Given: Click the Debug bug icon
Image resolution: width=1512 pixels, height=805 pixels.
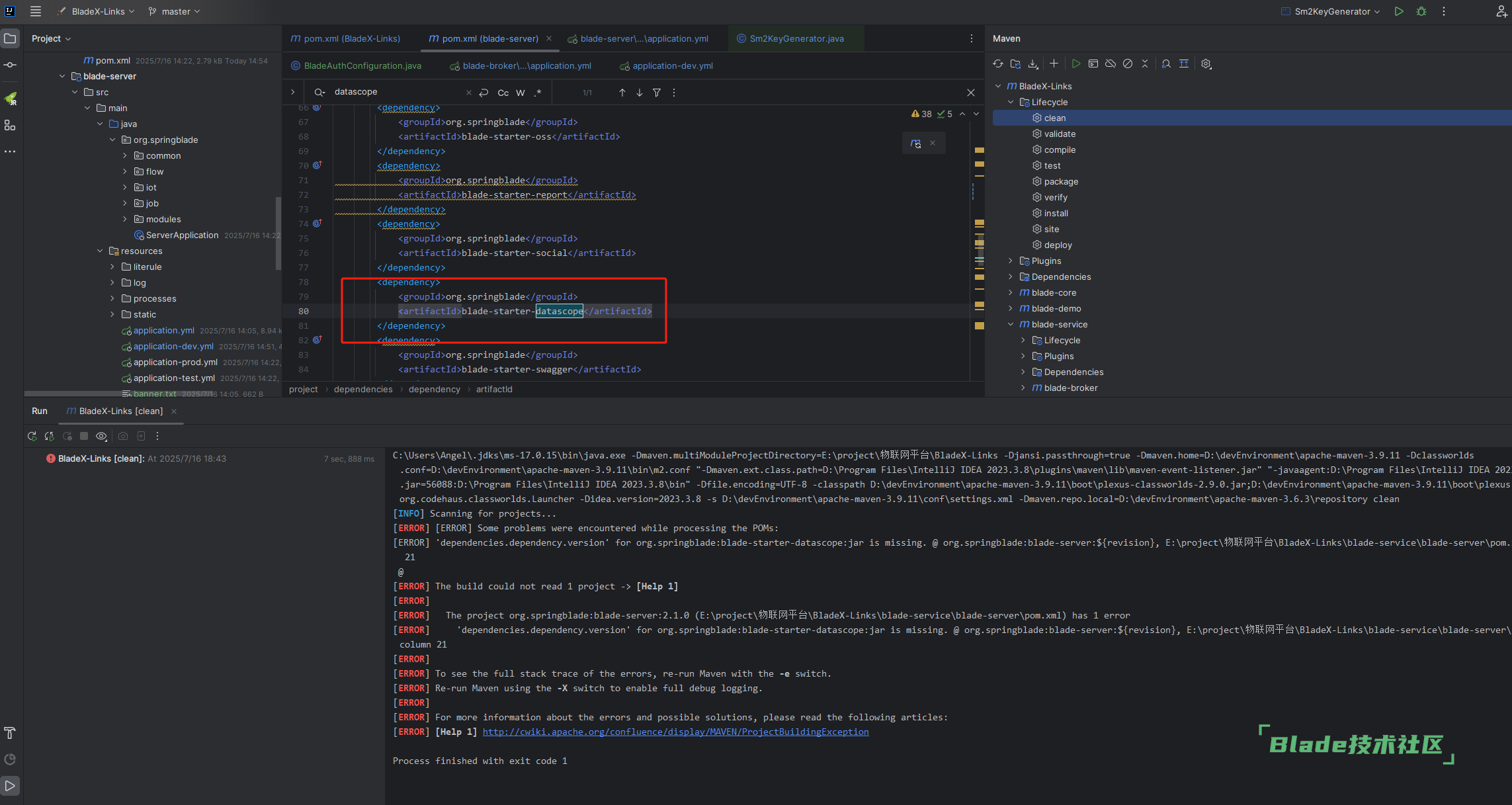Looking at the screenshot, I should 1421,11.
